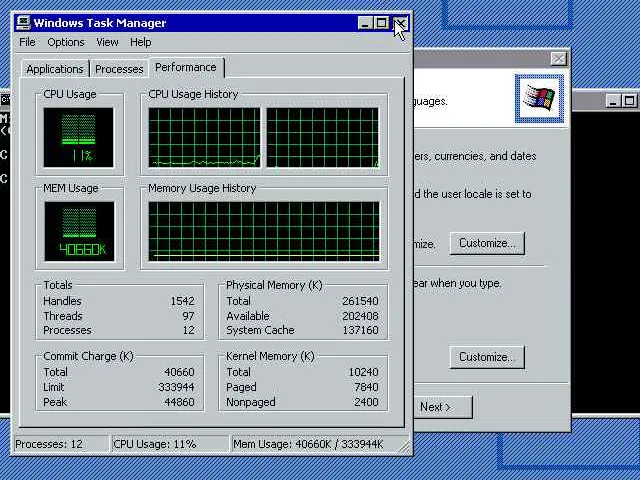Click System Cache value 137160

pyautogui.click(x=360, y=330)
